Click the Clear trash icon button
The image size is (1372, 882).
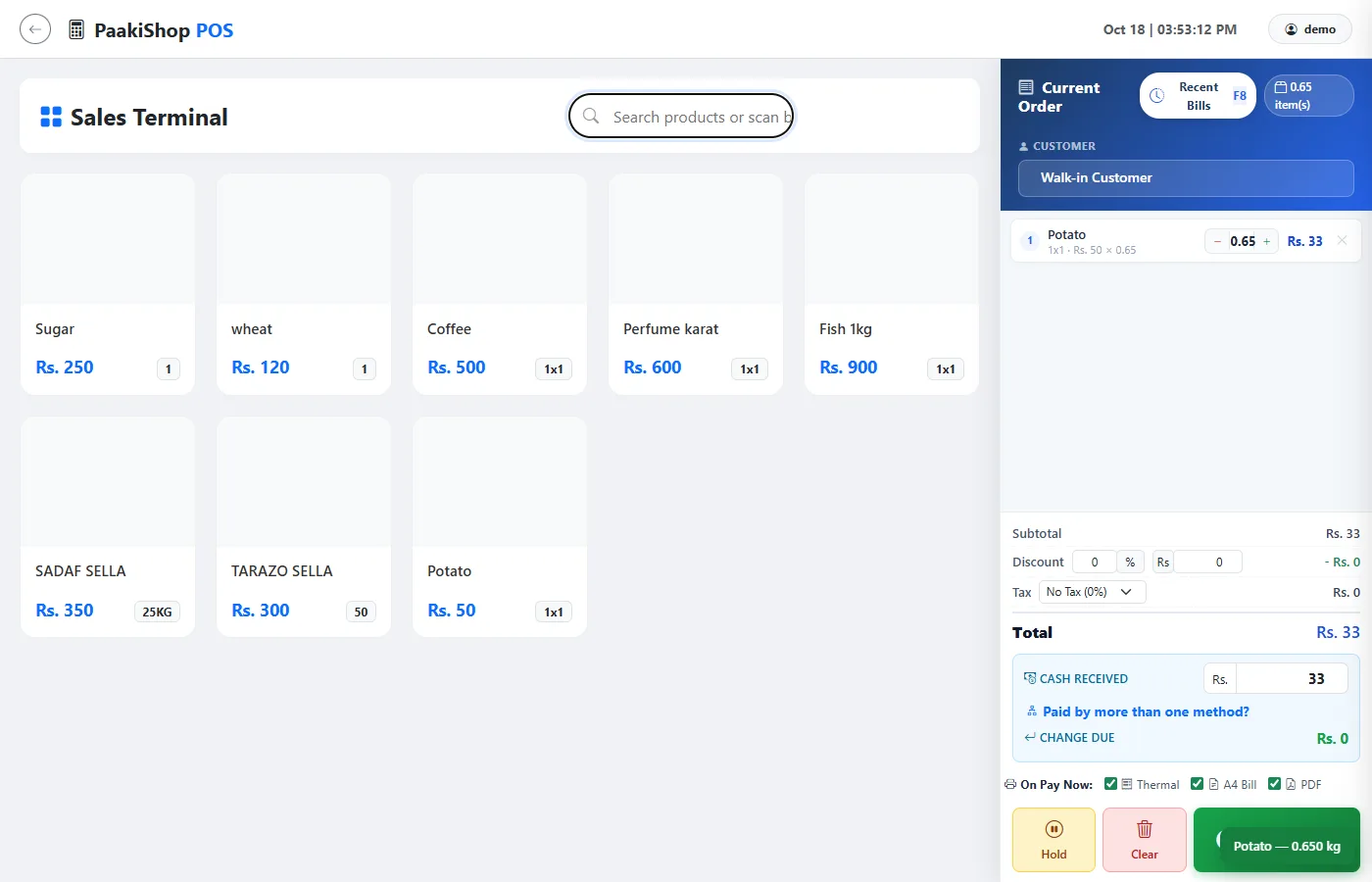[1145, 840]
